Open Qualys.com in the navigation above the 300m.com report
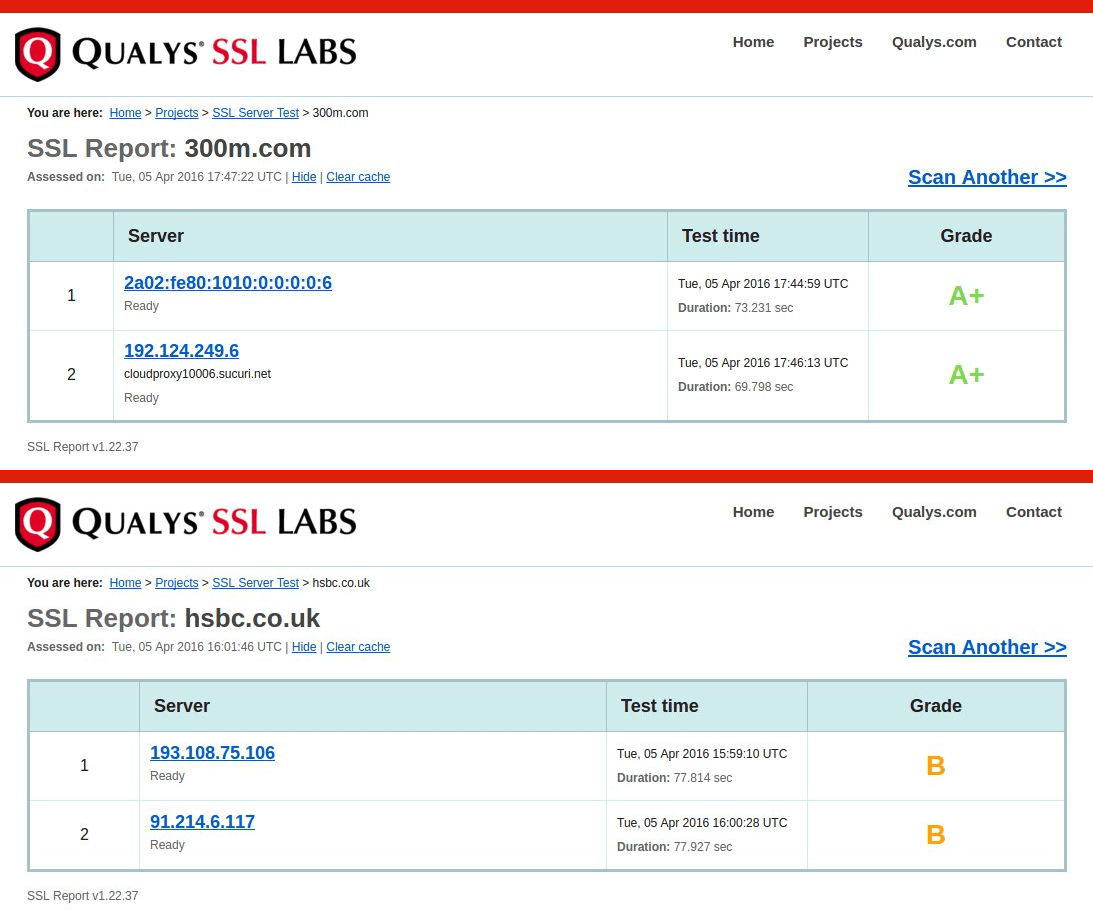The width and height of the screenshot is (1093, 920). (x=934, y=42)
